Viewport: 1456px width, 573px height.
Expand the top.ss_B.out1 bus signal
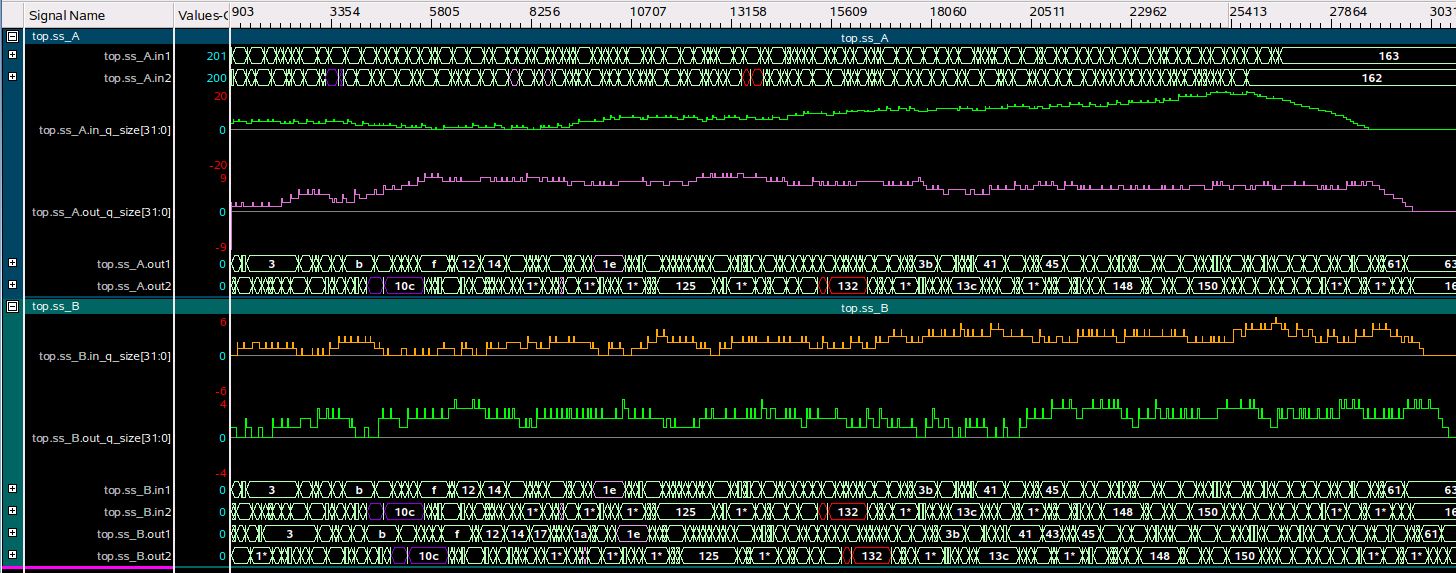[x=12, y=534]
